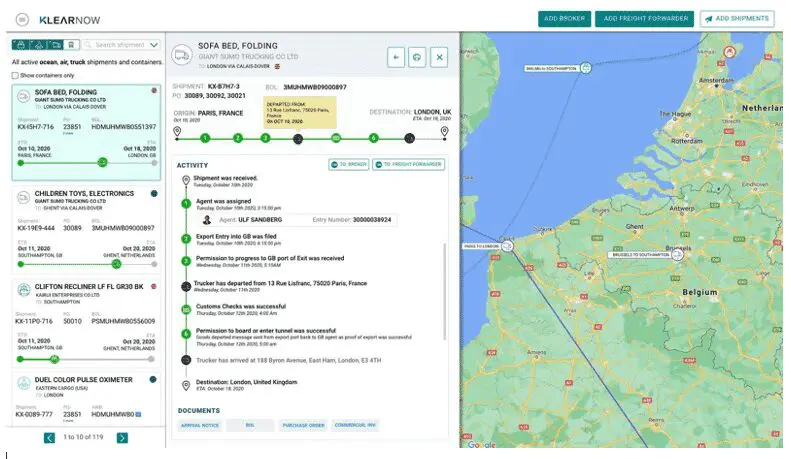Click red ship marker near Amsterdam

(x=729, y=52)
